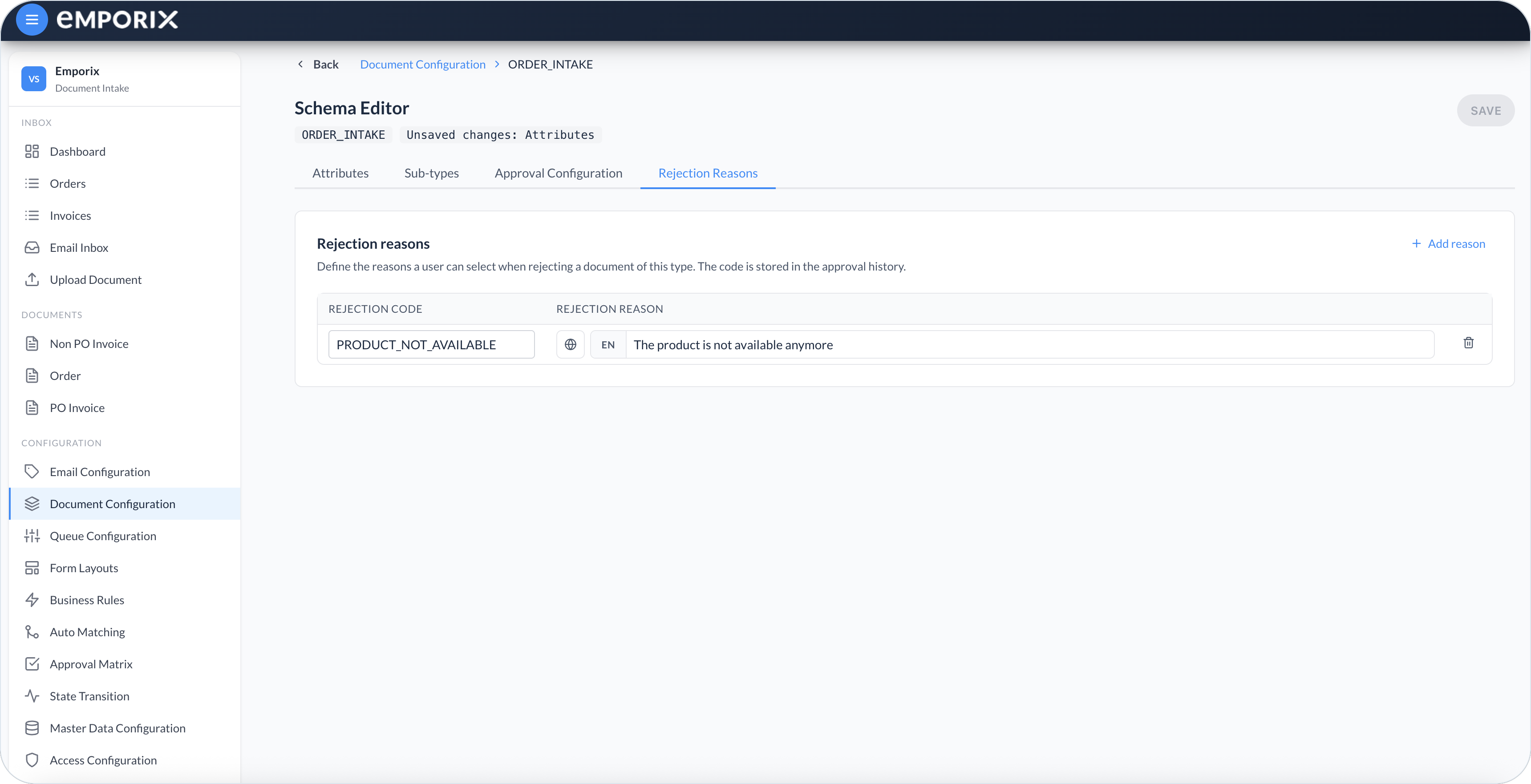Click the VS tenant avatar
The height and width of the screenshot is (784, 1531).
click(34, 79)
